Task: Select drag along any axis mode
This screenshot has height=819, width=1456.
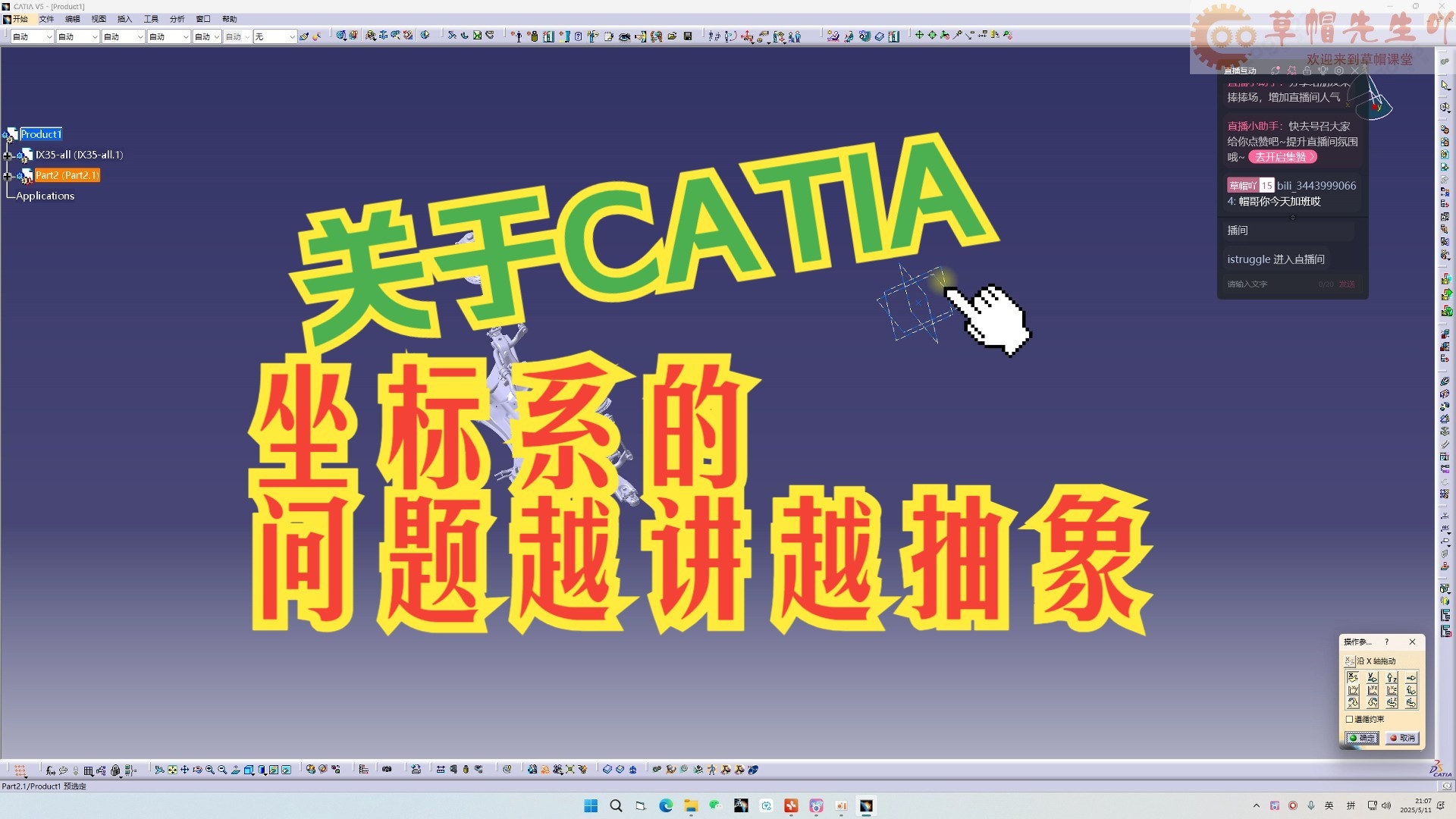Action: pos(1411,677)
